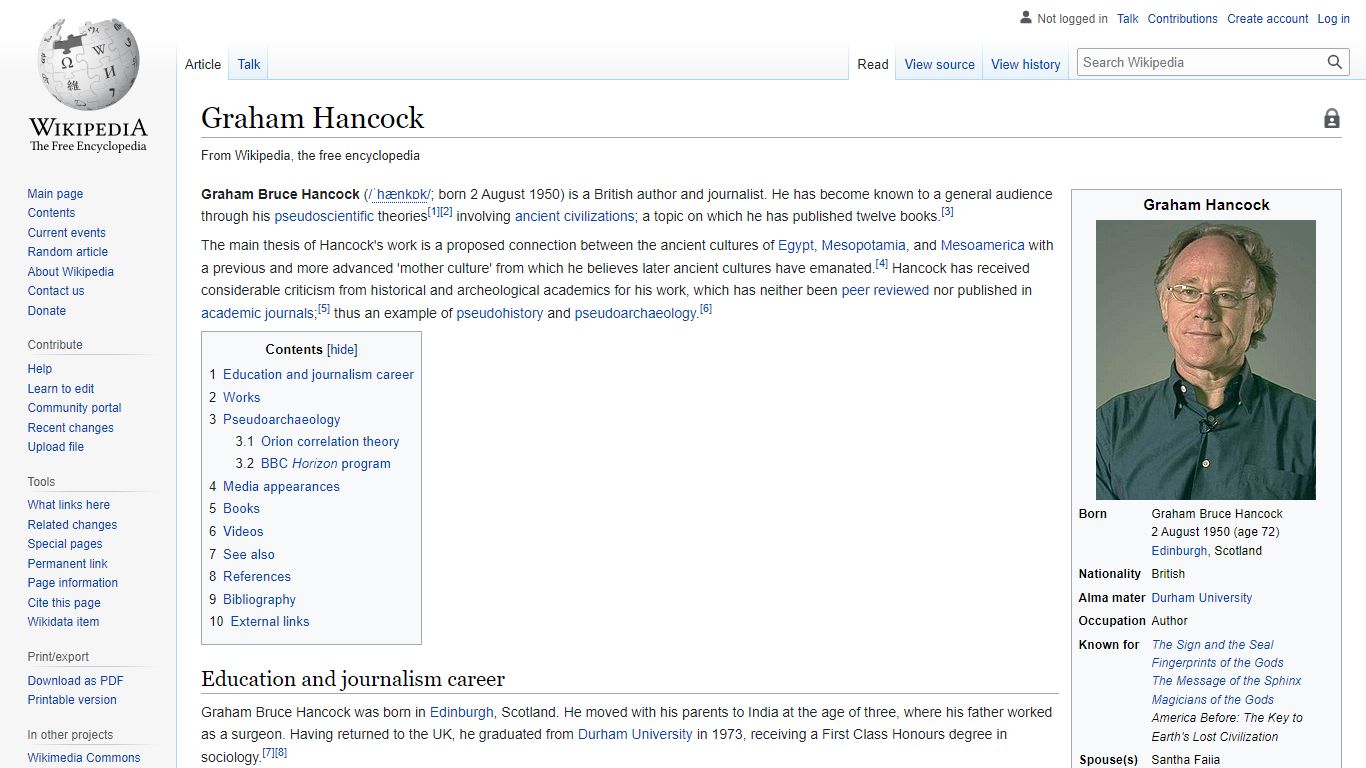Open the Mesoamerica link
The image size is (1366, 768).
[x=983, y=245]
